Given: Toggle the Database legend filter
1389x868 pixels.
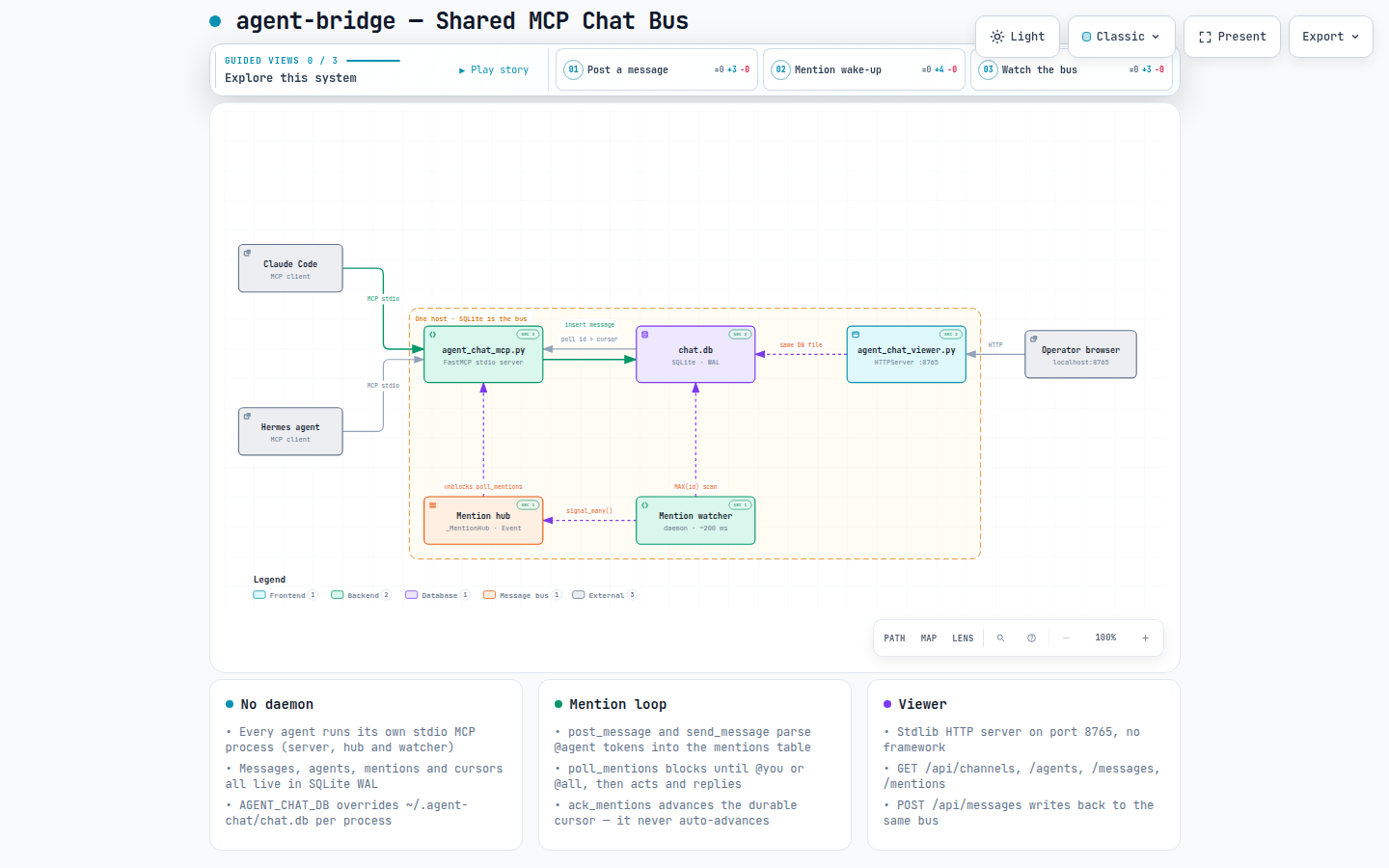Looking at the screenshot, I should coord(438,595).
